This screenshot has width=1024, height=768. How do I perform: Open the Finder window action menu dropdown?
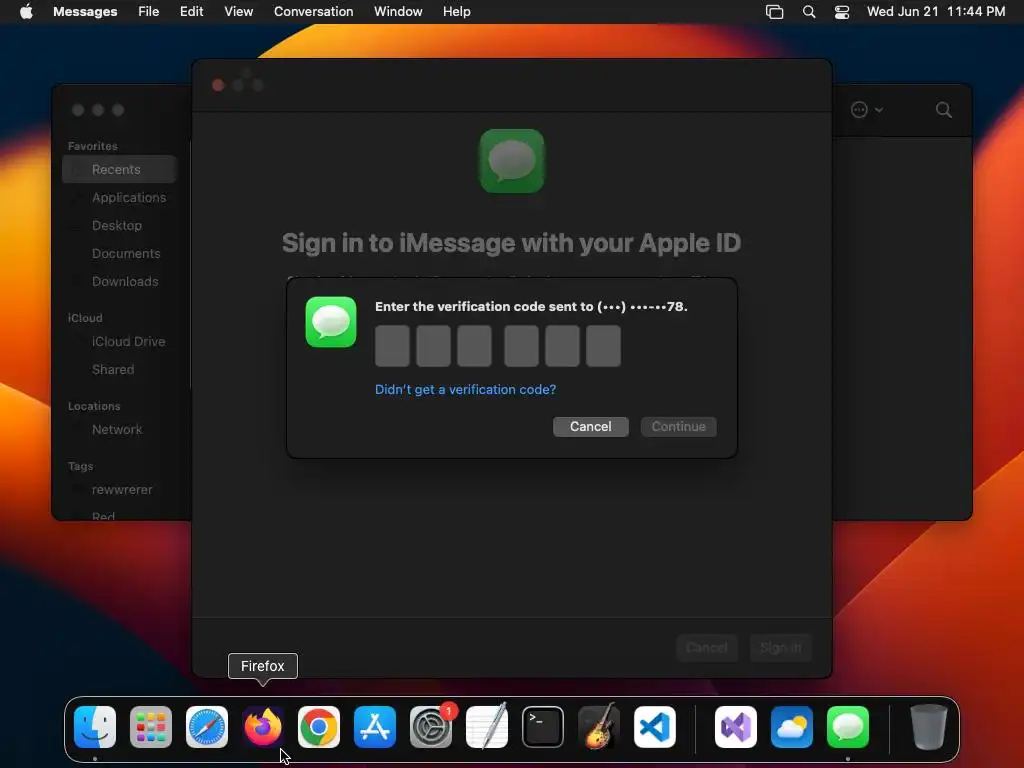point(867,110)
